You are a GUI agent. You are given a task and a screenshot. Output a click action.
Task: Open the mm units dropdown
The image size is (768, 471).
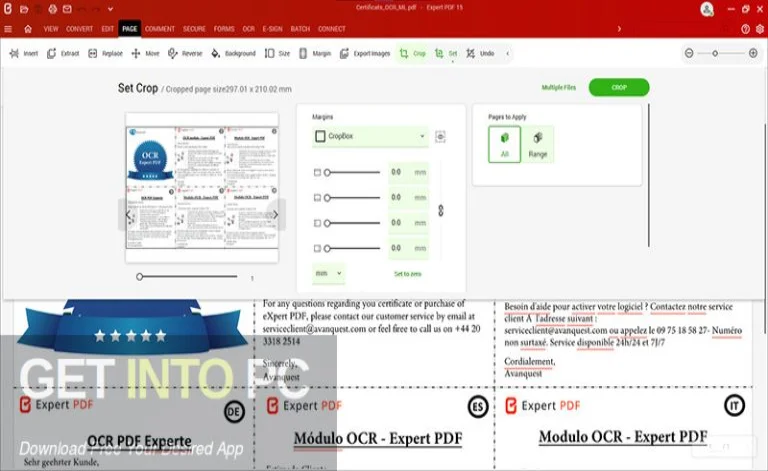[x=328, y=273]
